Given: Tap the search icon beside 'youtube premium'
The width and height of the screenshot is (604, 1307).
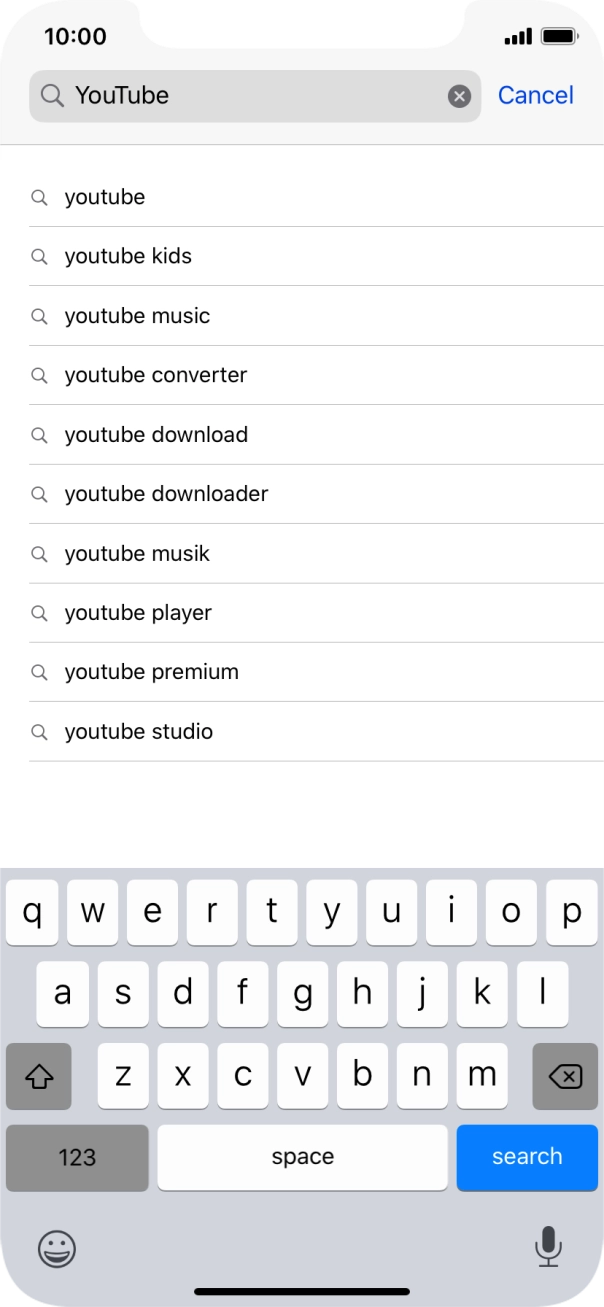Looking at the screenshot, I should pyautogui.click(x=40, y=672).
